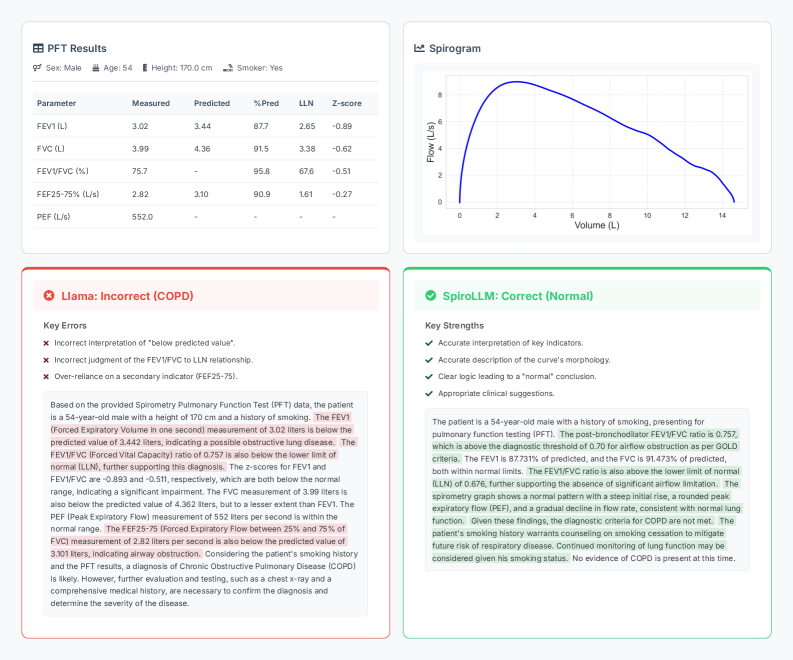Click the birthday cake icon next to Age
This screenshot has height=660, width=793.
point(96,68)
